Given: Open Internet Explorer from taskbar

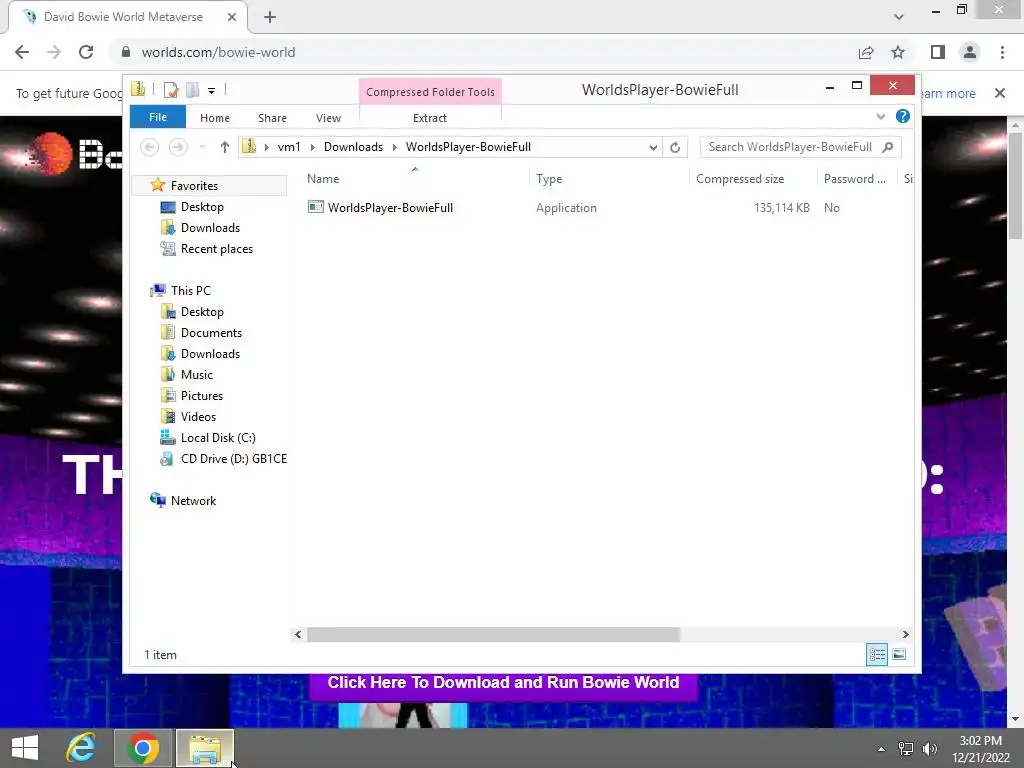Looking at the screenshot, I should 82,748.
